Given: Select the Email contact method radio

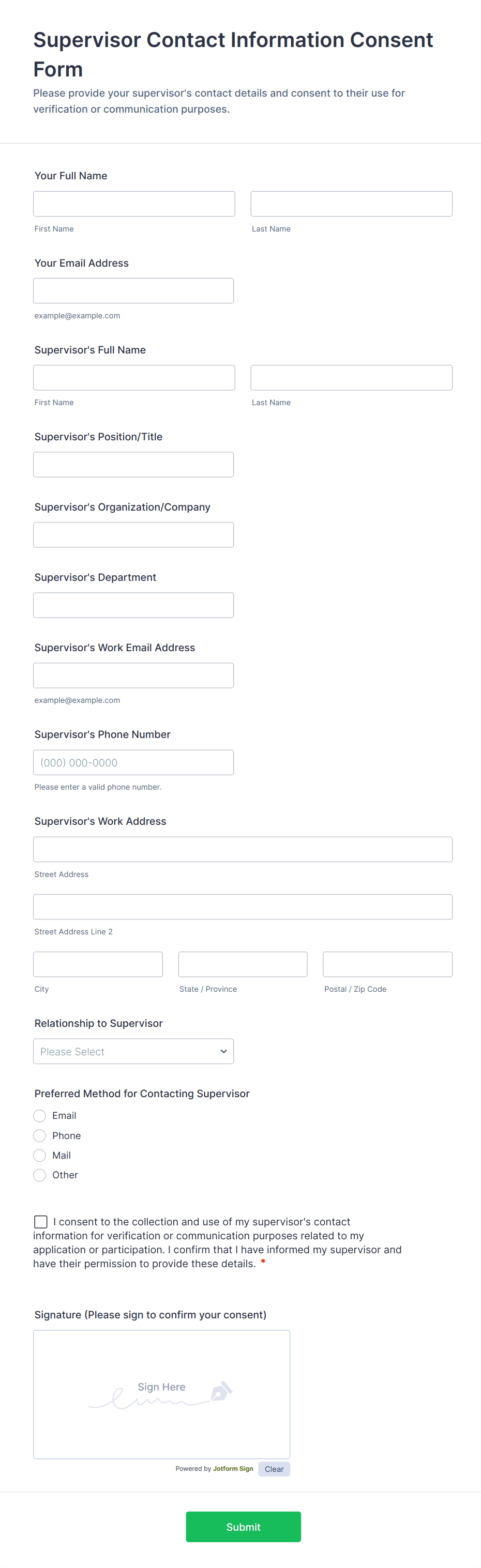Looking at the screenshot, I should click(x=40, y=1116).
